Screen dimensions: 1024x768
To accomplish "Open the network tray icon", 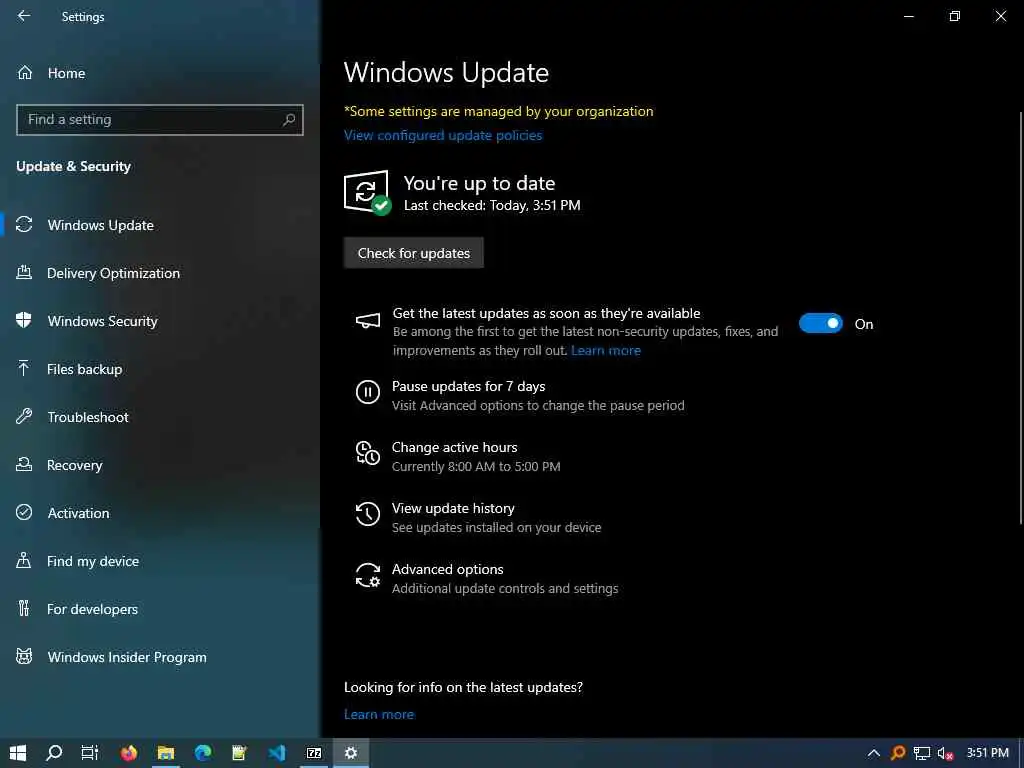I will pyautogui.click(x=921, y=753).
